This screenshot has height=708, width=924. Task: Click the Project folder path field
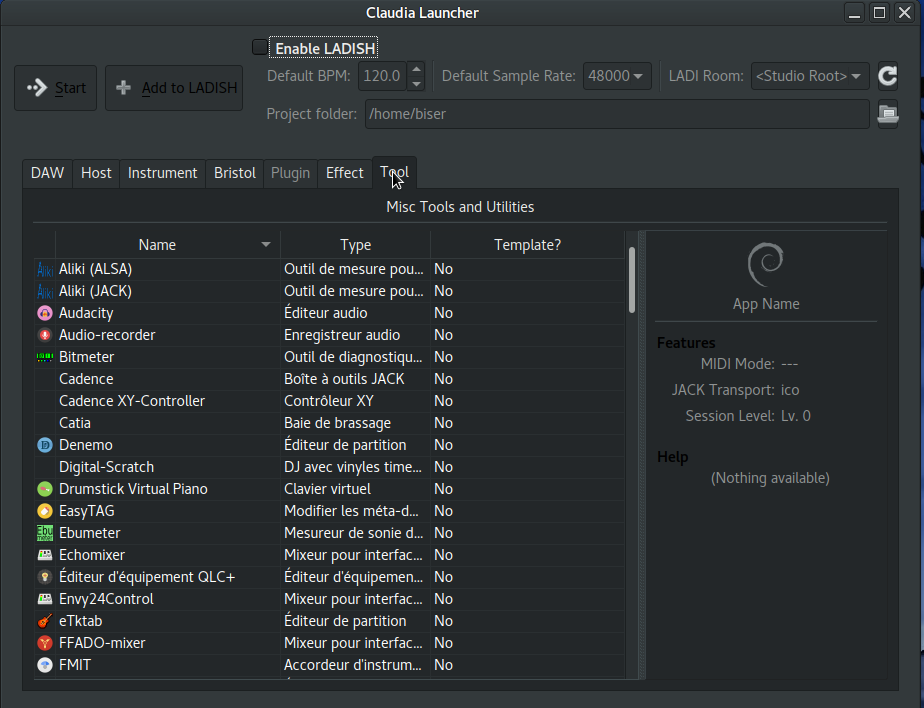[x=617, y=114]
